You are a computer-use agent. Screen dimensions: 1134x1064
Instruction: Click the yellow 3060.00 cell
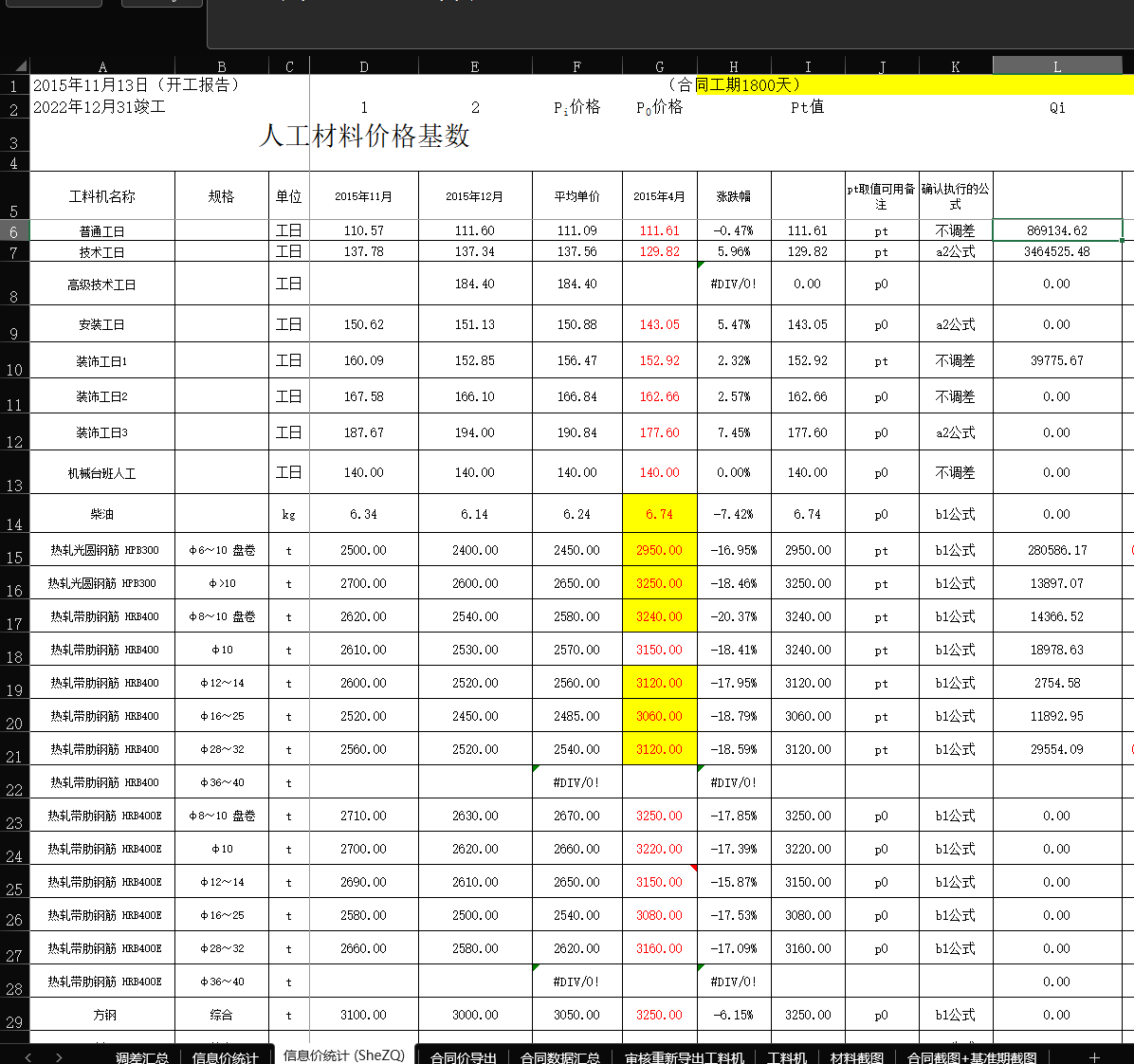(660, 716)
